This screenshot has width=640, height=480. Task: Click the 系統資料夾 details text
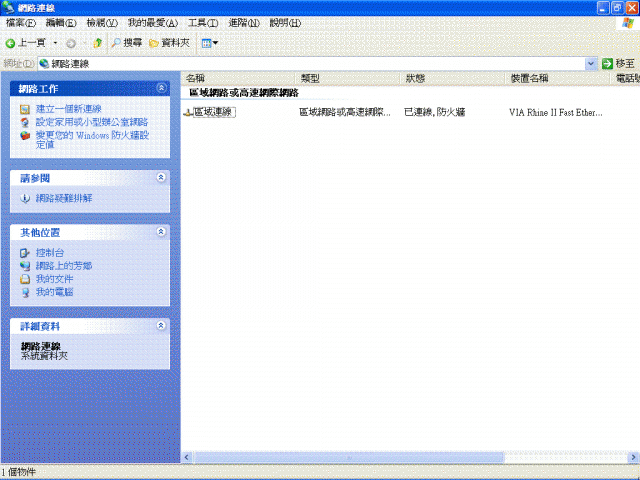(x=44, y=356)
